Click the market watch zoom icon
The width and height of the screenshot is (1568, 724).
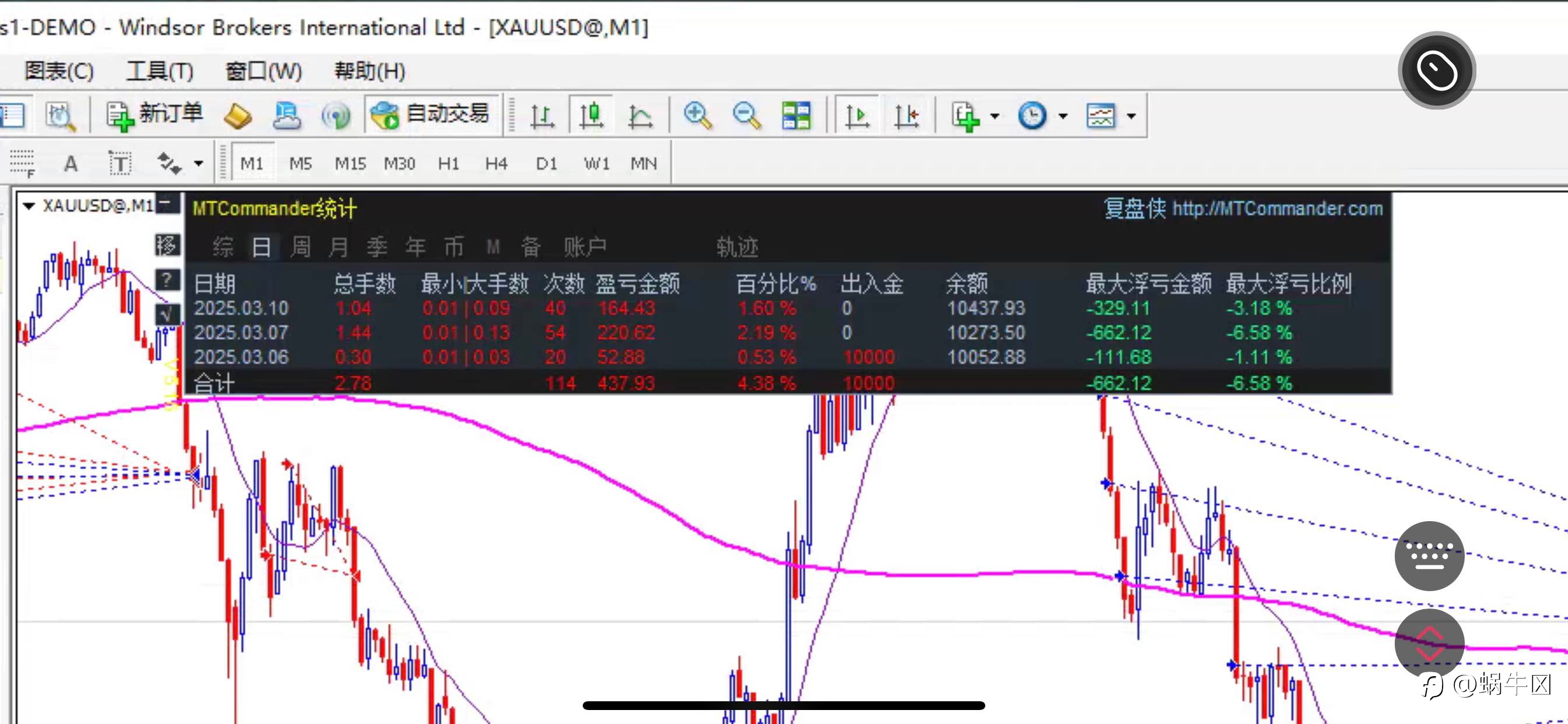60,115
